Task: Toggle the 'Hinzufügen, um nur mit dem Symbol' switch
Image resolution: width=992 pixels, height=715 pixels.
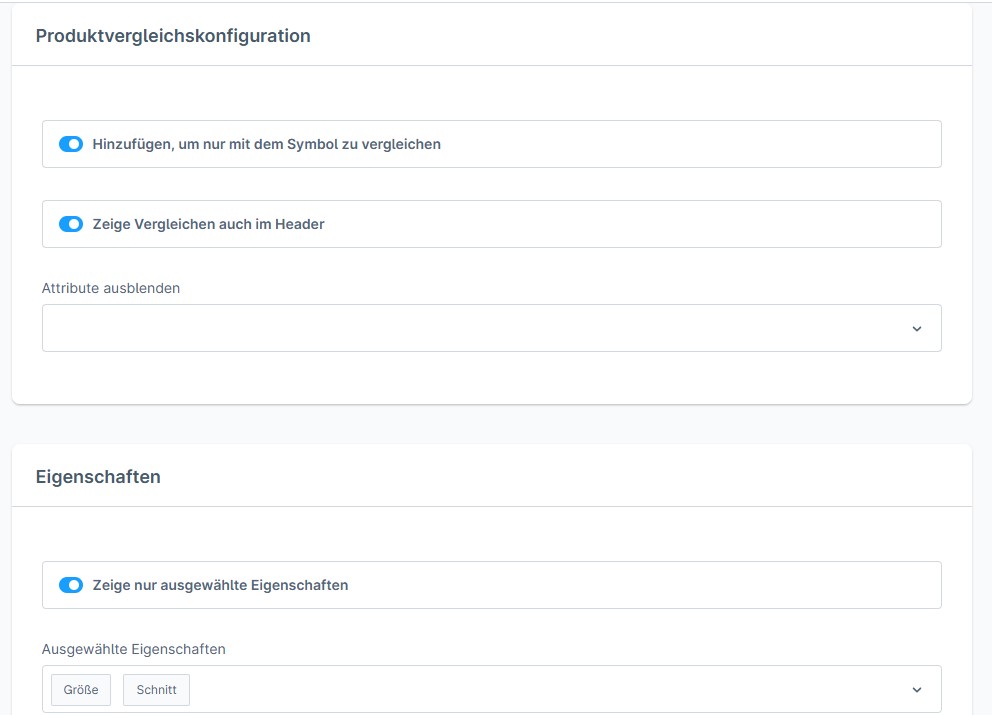Action: (71, 144)
